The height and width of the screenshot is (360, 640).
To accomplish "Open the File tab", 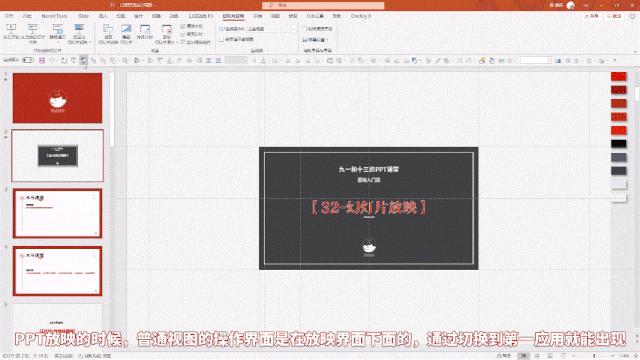I will [9, 16].
